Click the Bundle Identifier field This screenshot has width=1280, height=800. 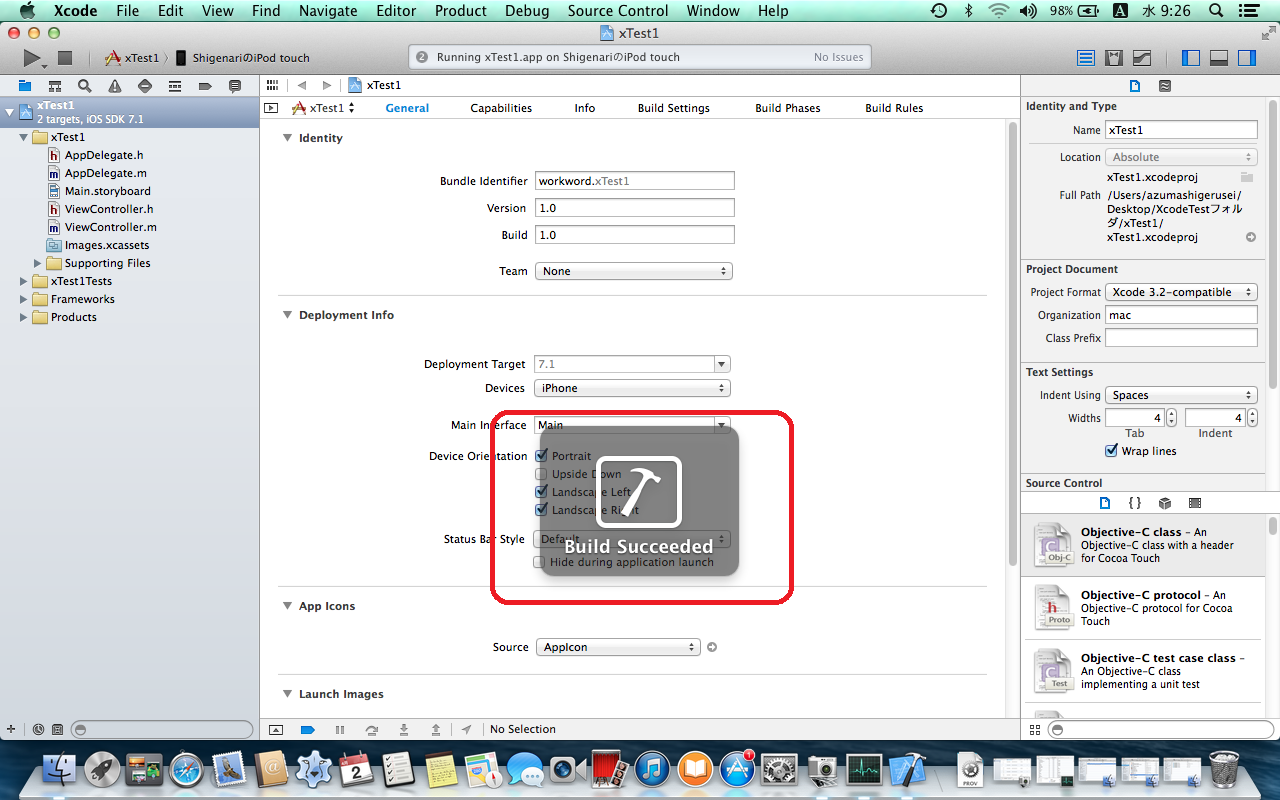coord(635,181)
